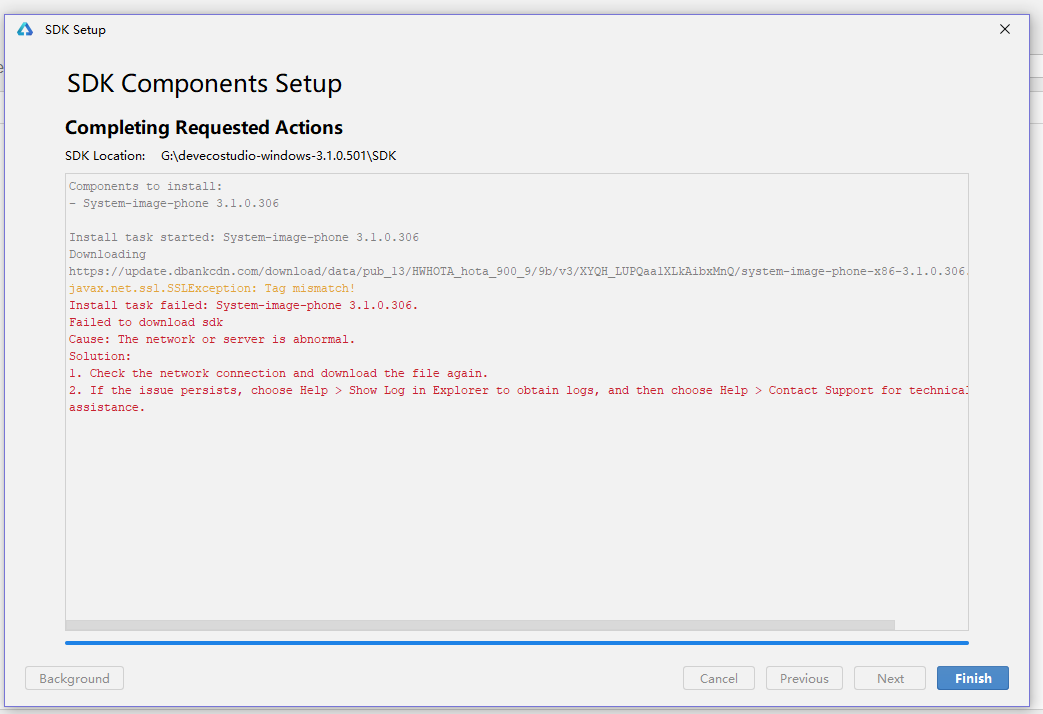Click the DevEco Studio logo icon
Viewport: 1043px width, 714px height.
(x=25, y=29)
